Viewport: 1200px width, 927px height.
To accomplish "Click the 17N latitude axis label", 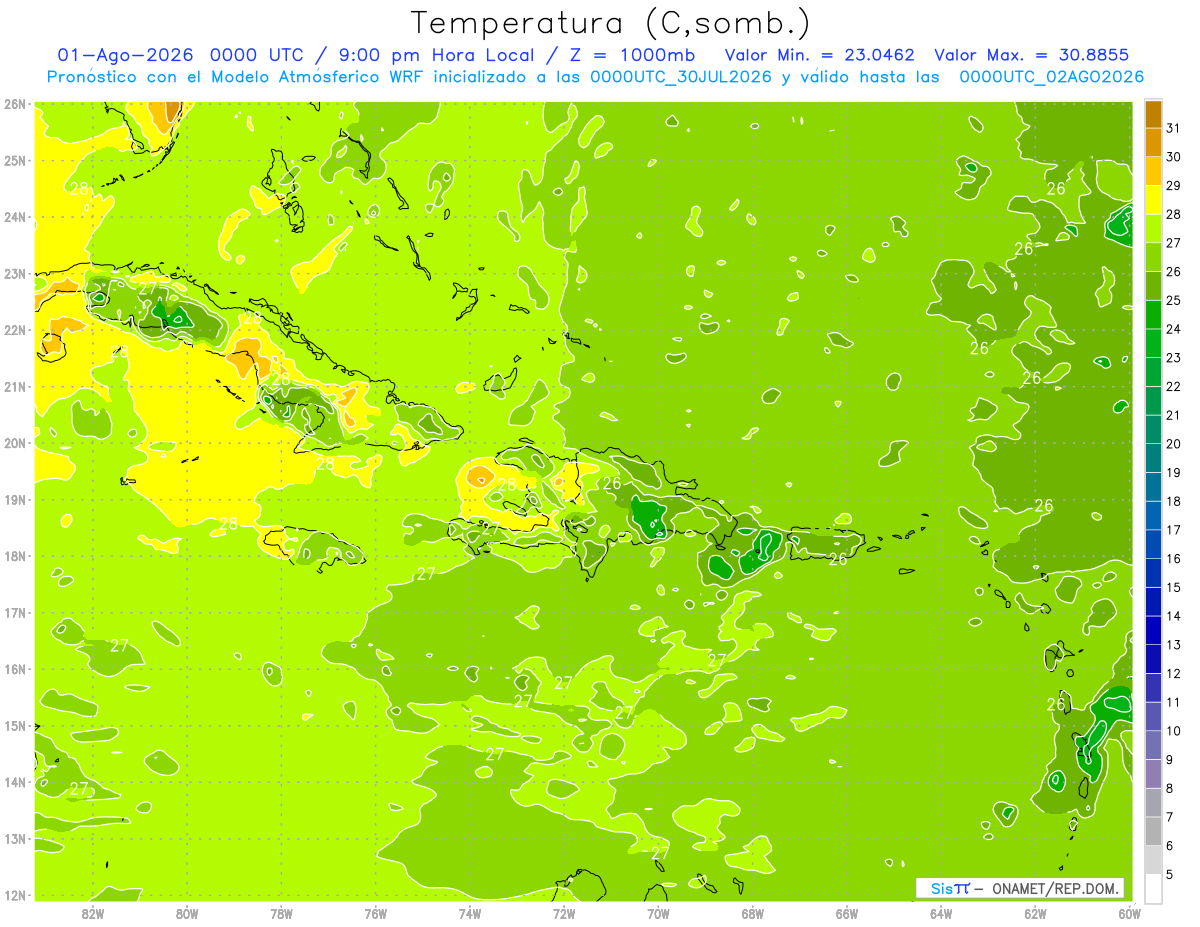I will [x=15, y=612].
